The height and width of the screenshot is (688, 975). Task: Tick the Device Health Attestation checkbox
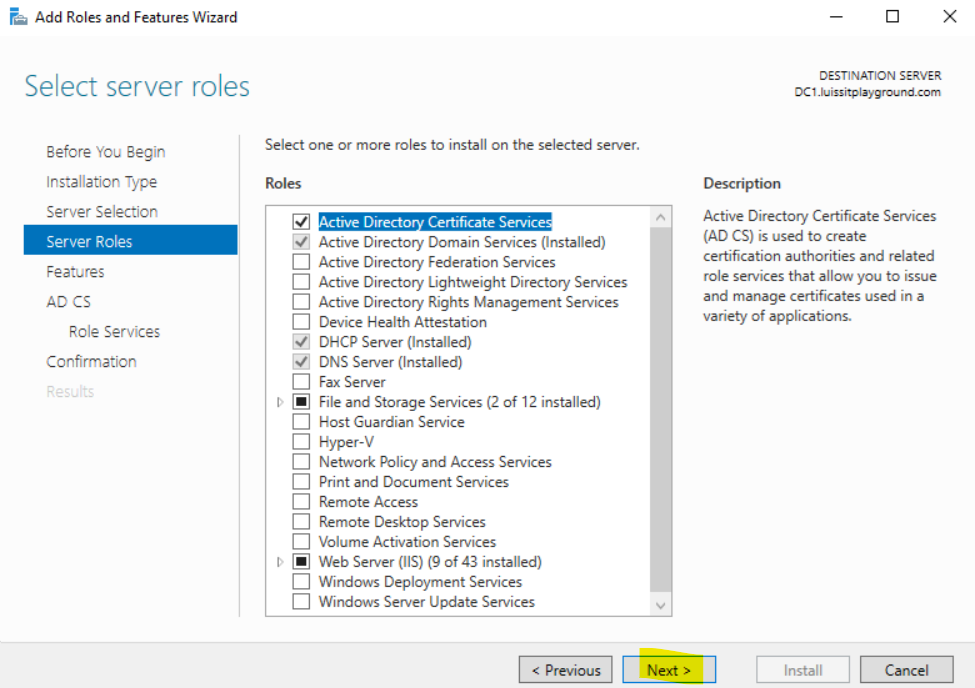[x=301, y=322]
